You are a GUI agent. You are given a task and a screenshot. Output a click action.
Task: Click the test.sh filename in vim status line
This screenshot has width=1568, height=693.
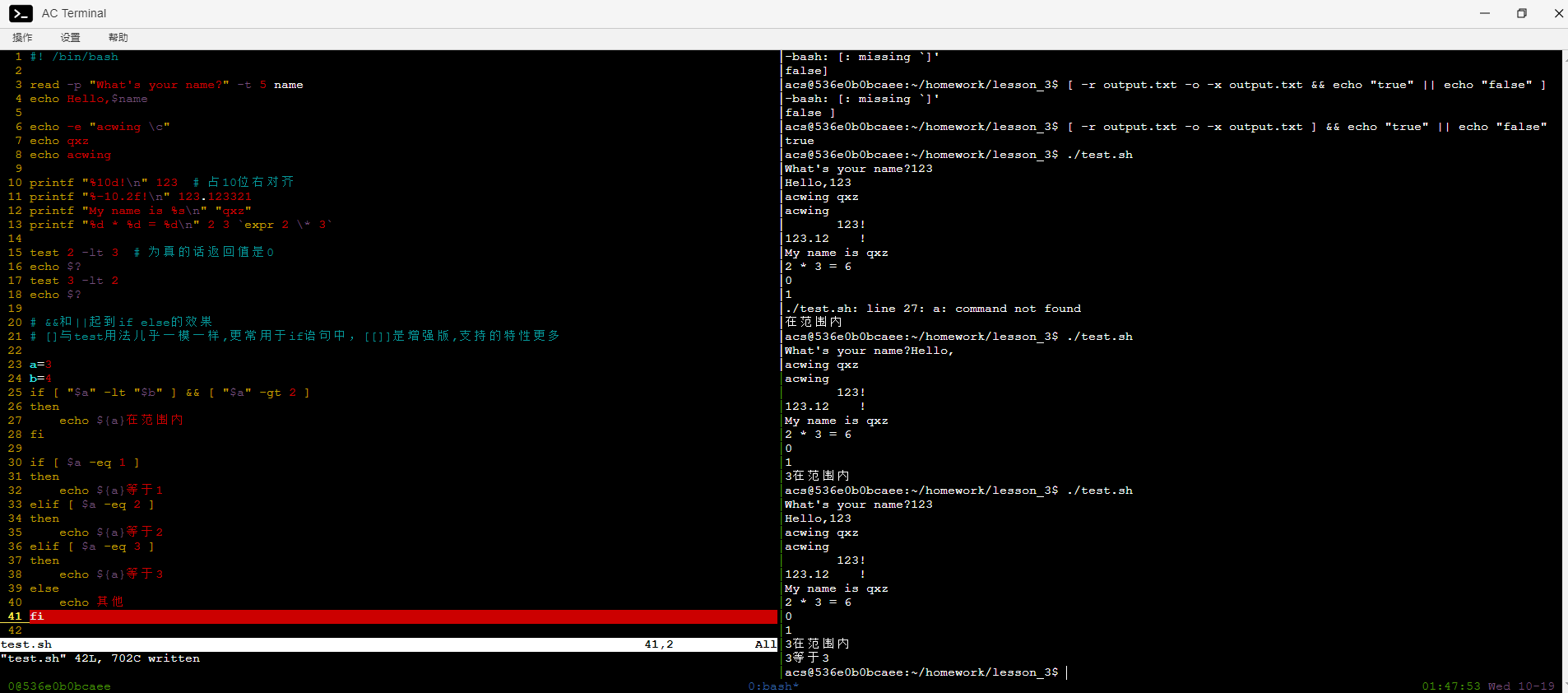[x=26, y=644]
